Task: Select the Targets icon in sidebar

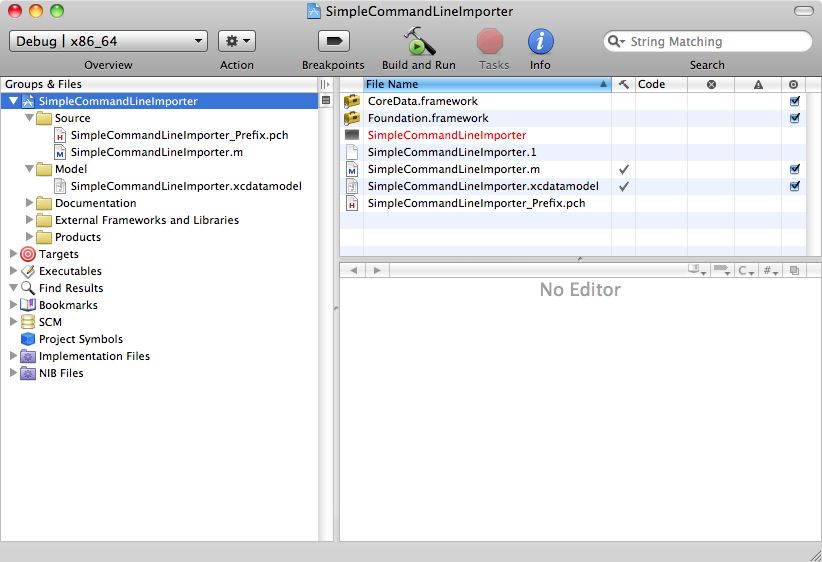Action: click(28, 254)
